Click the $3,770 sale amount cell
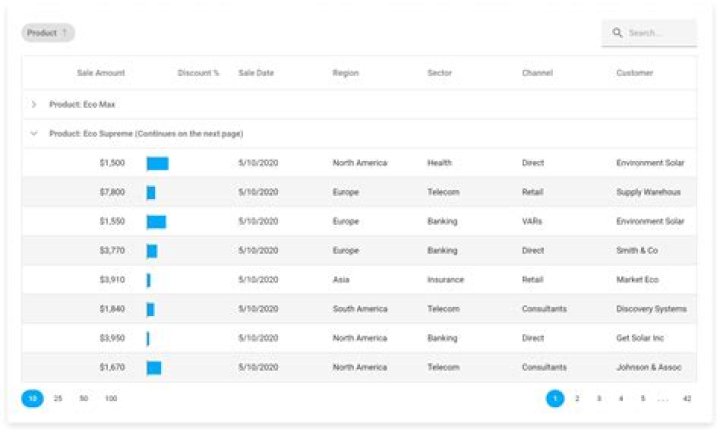This screenshot has height=433, width=720. pos(112,250)
